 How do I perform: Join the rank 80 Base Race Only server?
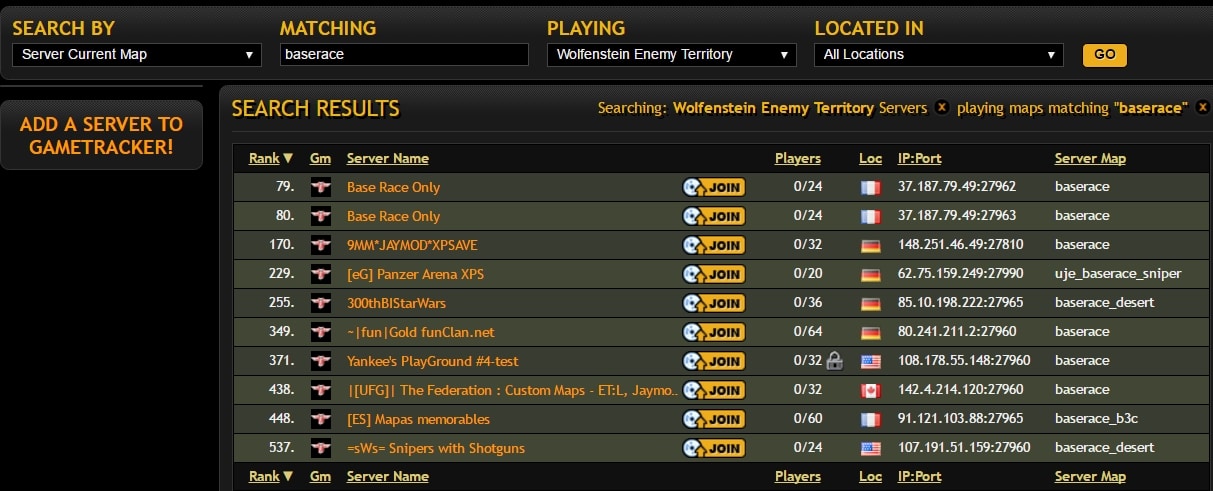tap(713, 216)
